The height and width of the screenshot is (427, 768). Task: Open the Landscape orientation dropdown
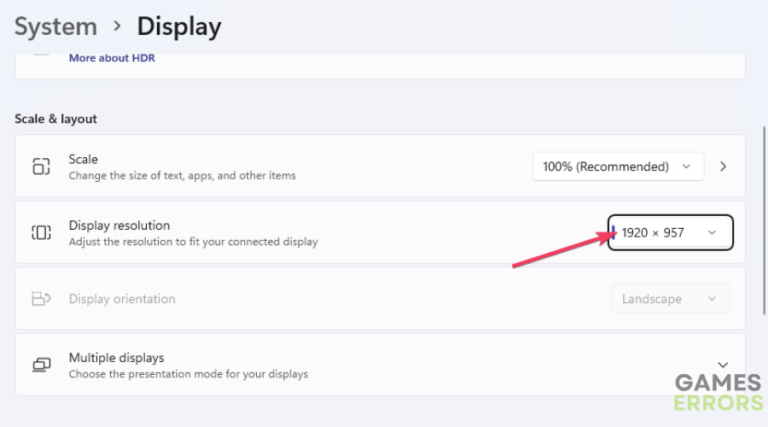(x=670, y=299)
